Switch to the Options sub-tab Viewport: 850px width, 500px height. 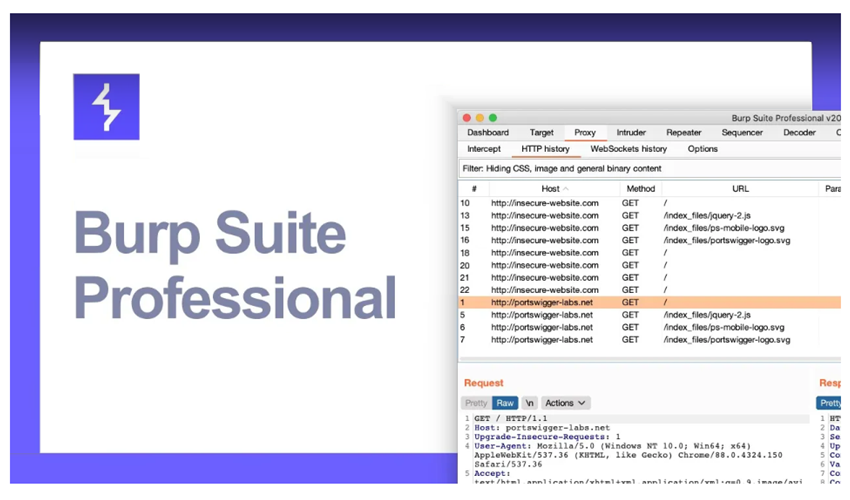click(703, 149)
